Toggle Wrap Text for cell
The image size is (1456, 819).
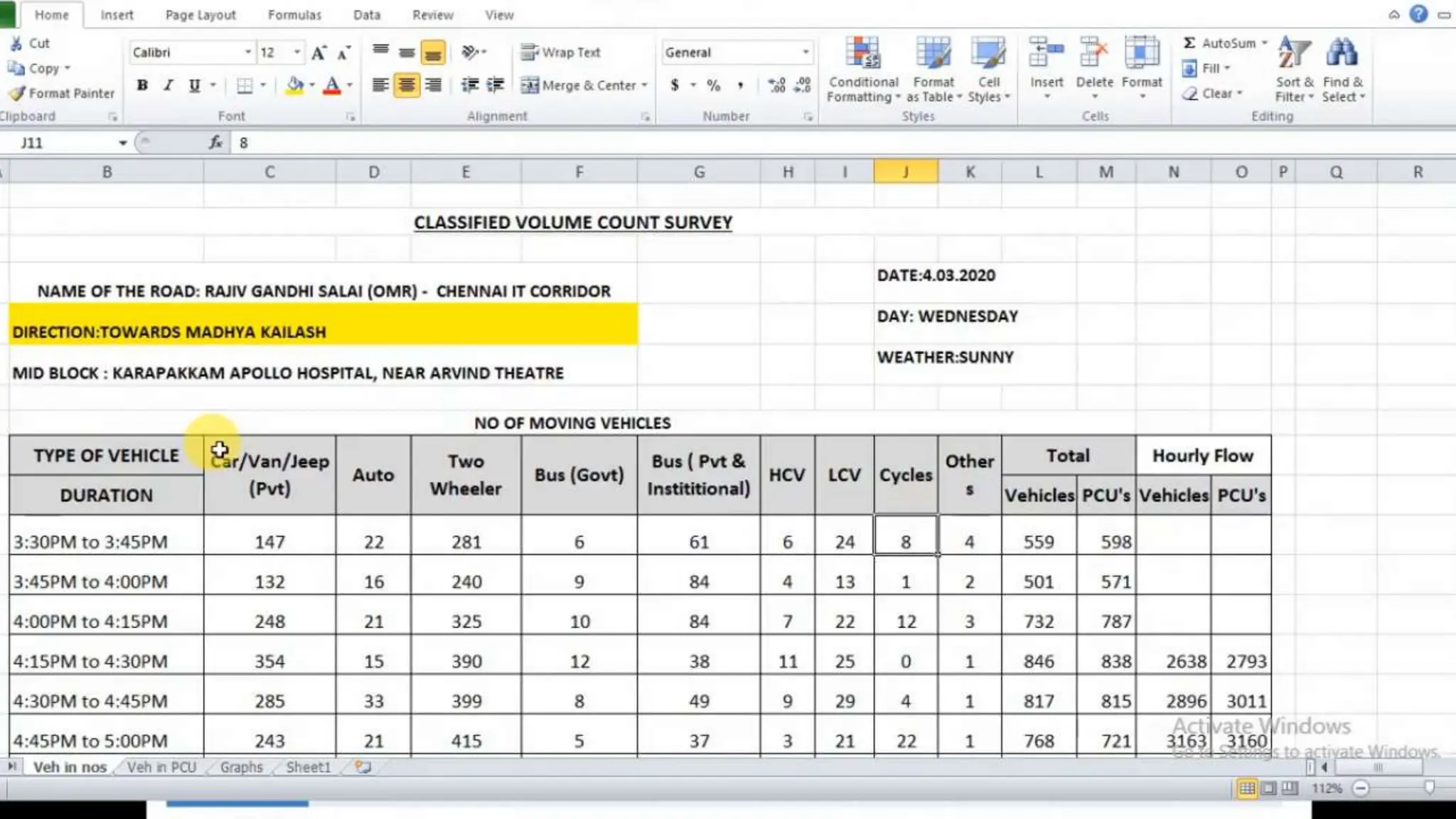pyautogui.click(x=560, y=53)
